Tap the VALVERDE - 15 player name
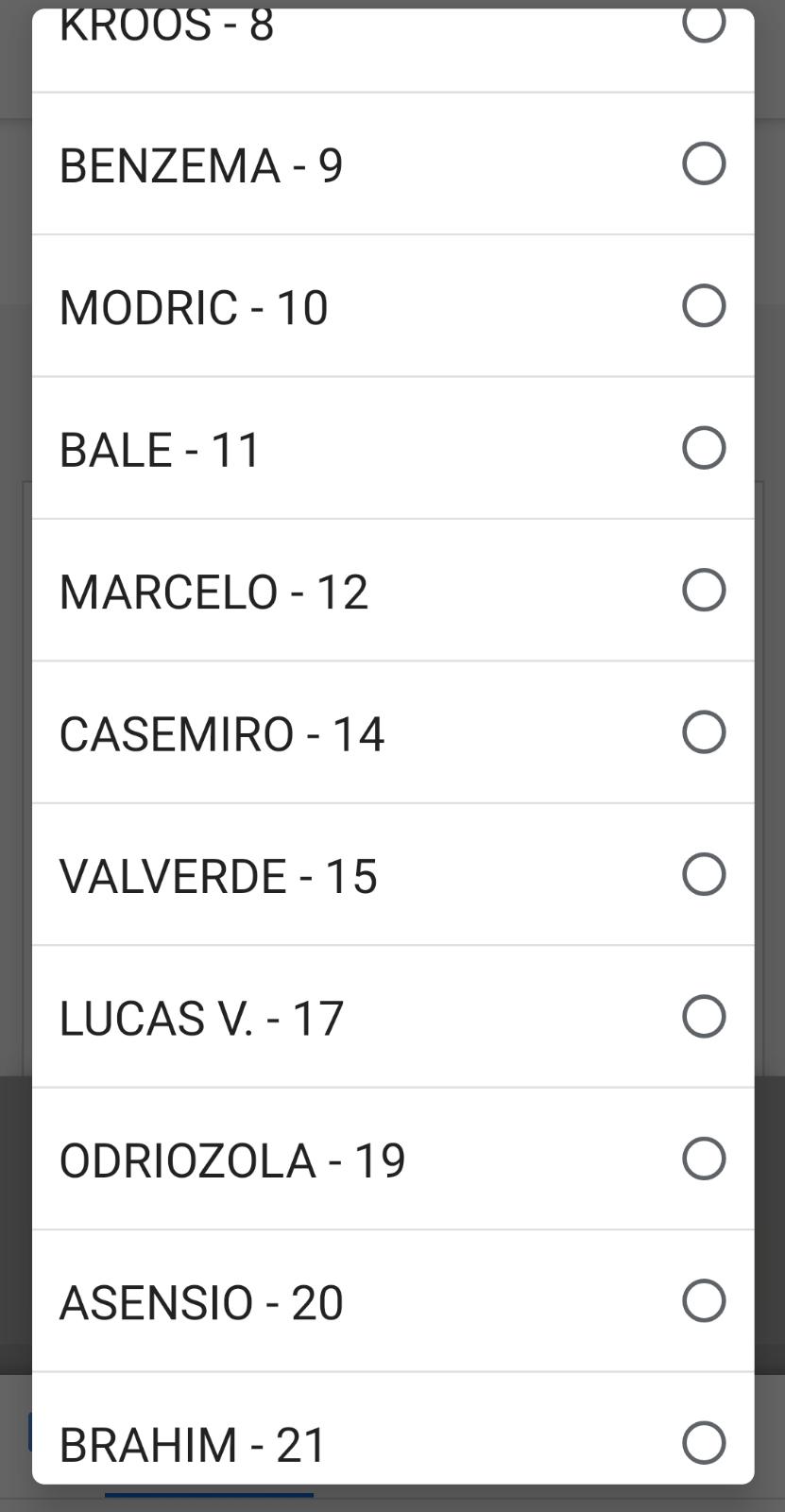The width and height of the screenshot is (785, 1512). (218, 876)
